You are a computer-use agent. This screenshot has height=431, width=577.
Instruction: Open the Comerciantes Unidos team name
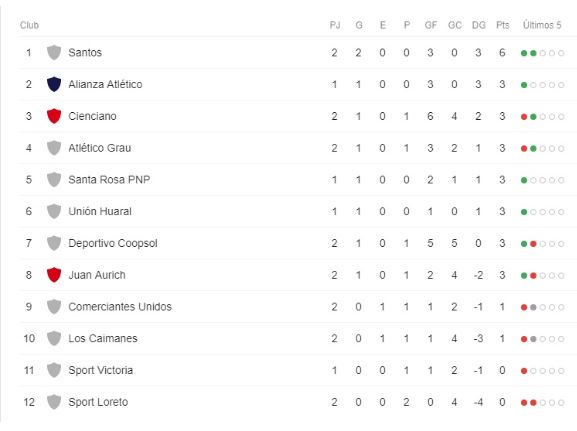(x=120, y=307)
